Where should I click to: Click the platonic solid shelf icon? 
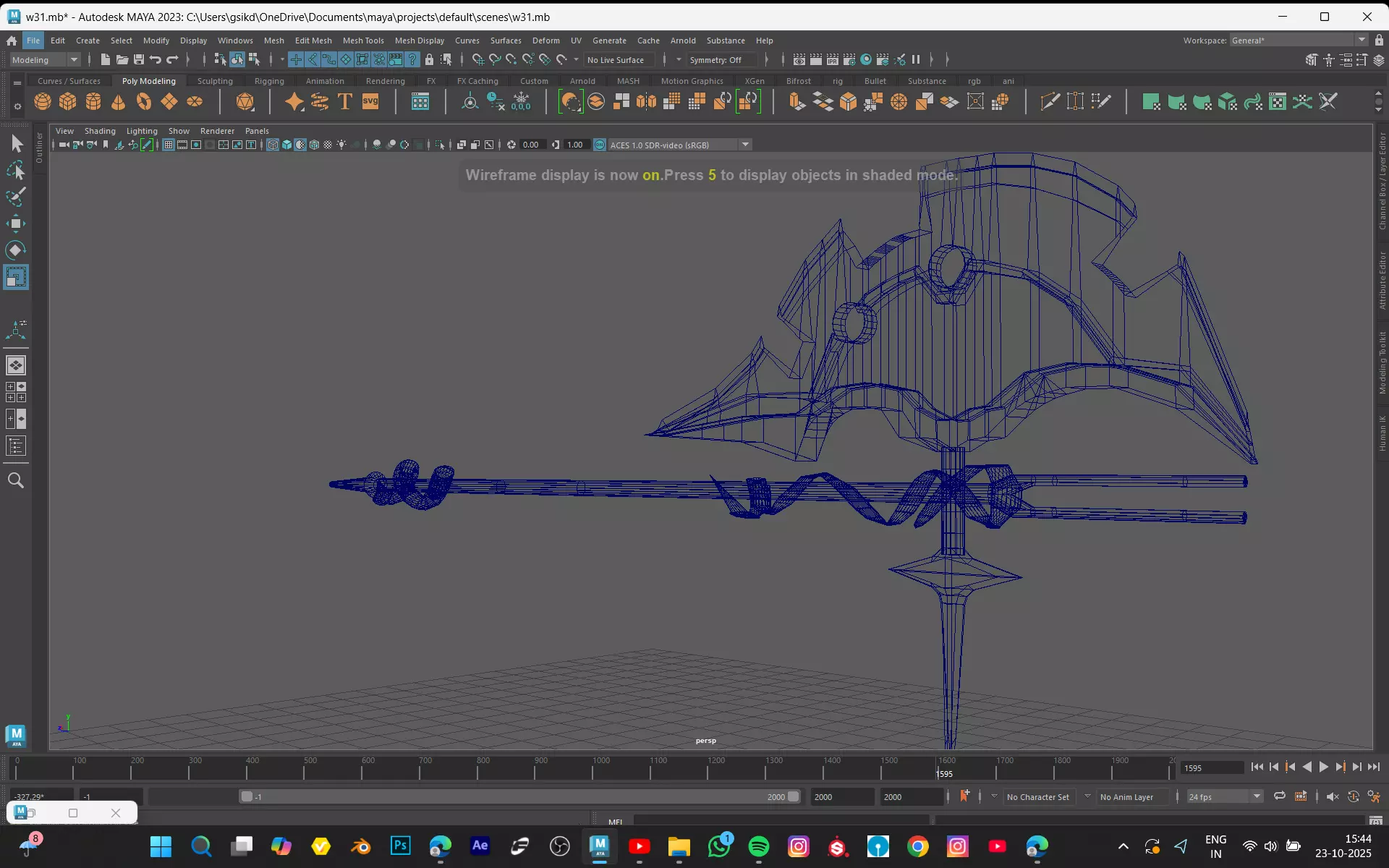click(245, 102)
